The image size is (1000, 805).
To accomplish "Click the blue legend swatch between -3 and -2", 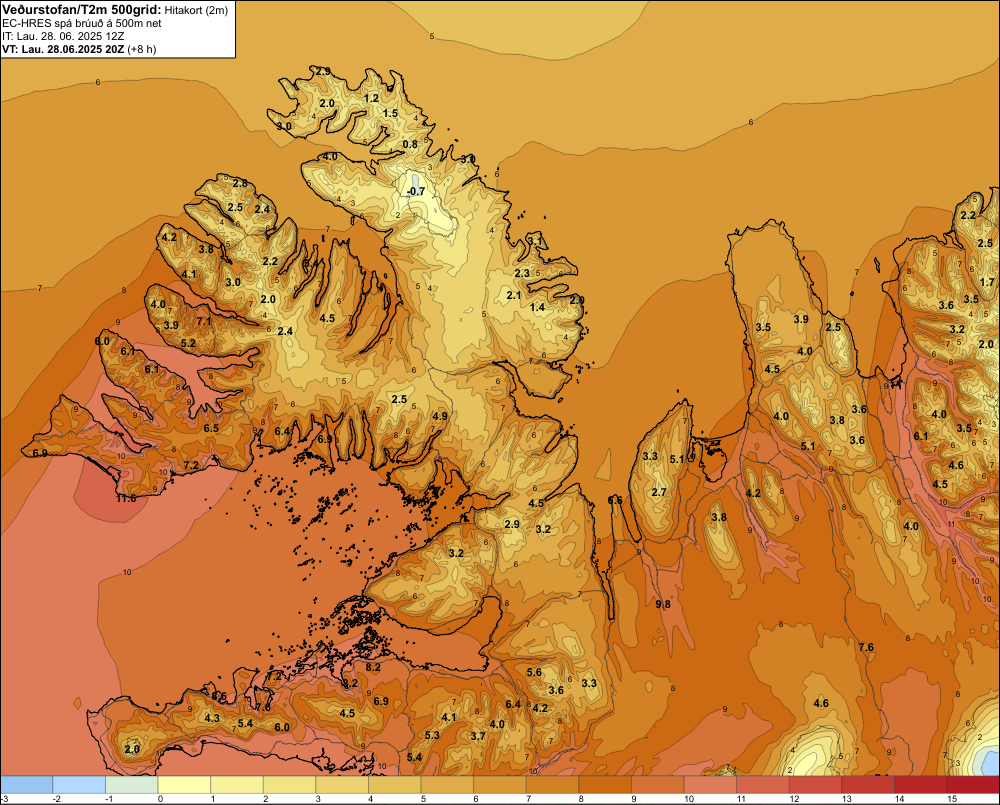I will (x=26, y=785).
